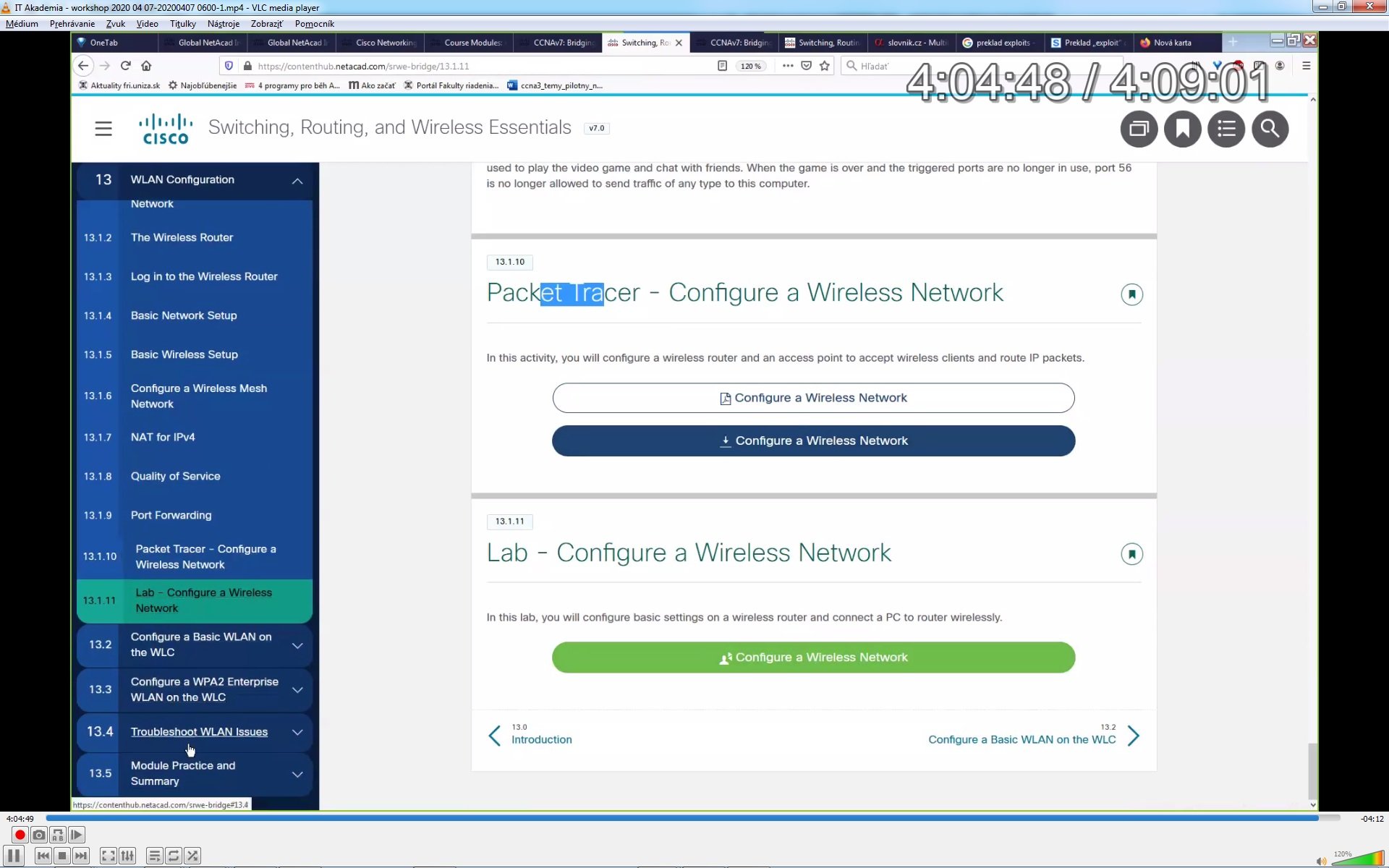Click the 120 % zoom indicator
Image resolution: width=1389 pixels, height=868 pixels.
(x=751, y=66)
